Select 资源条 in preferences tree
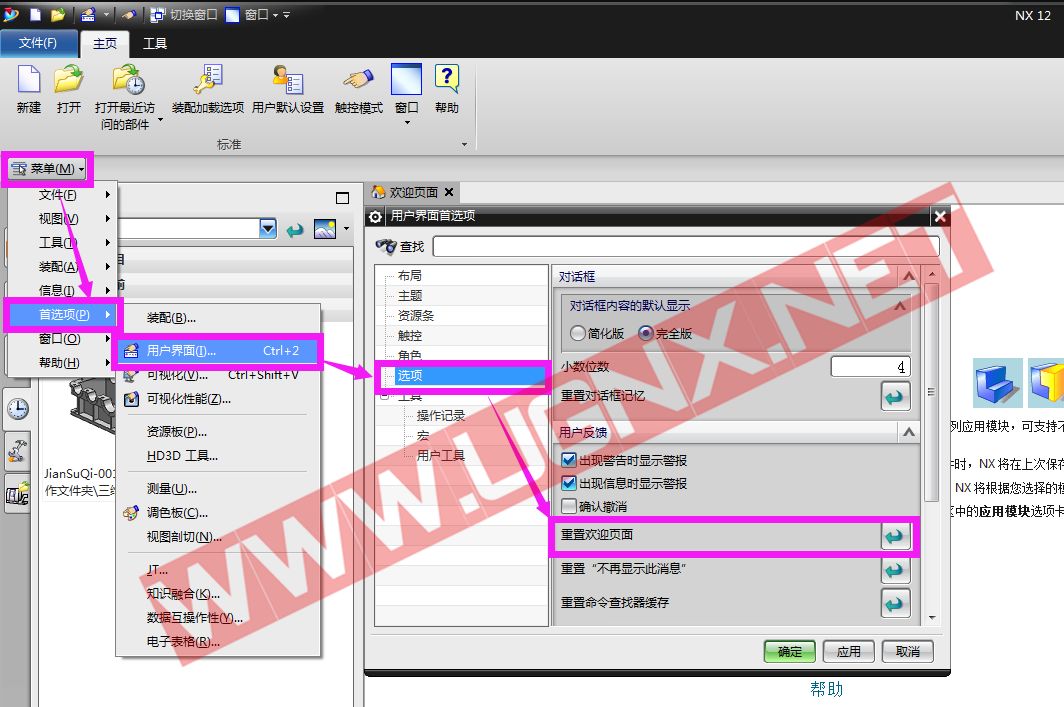 pos(415,316)
